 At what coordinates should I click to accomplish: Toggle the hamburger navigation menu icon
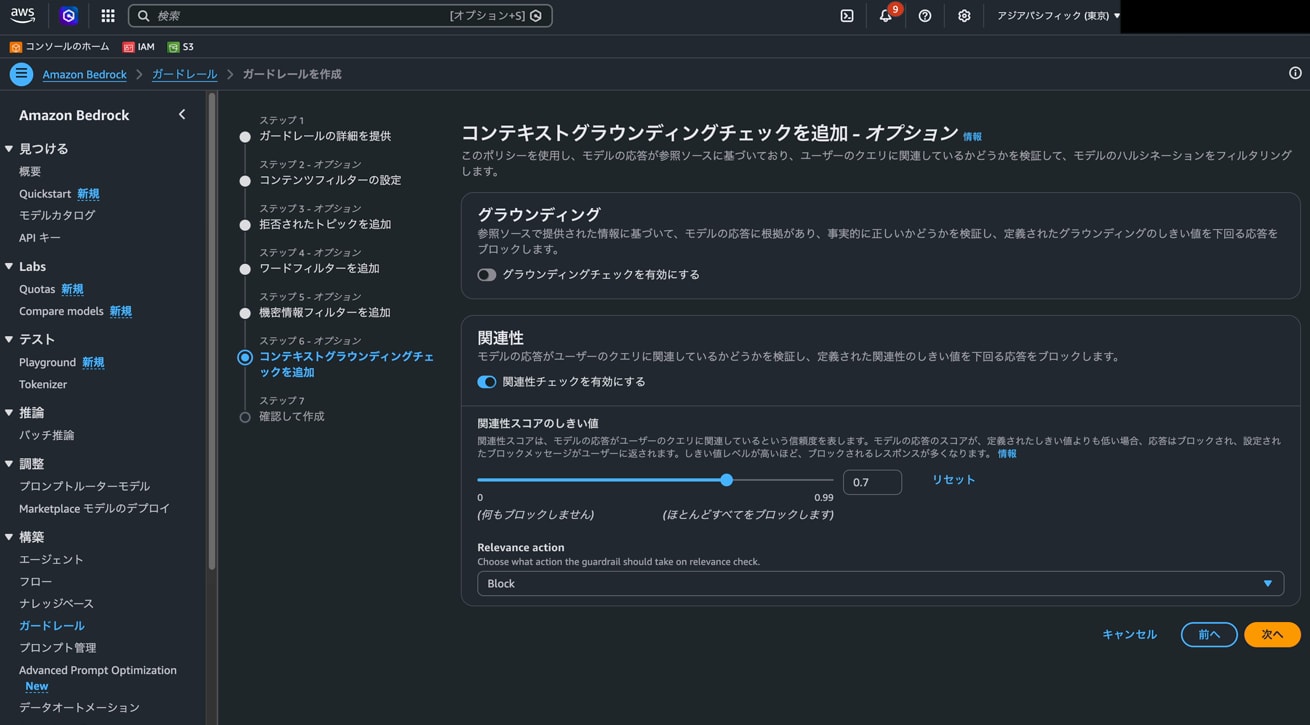(x=21, y=74)
